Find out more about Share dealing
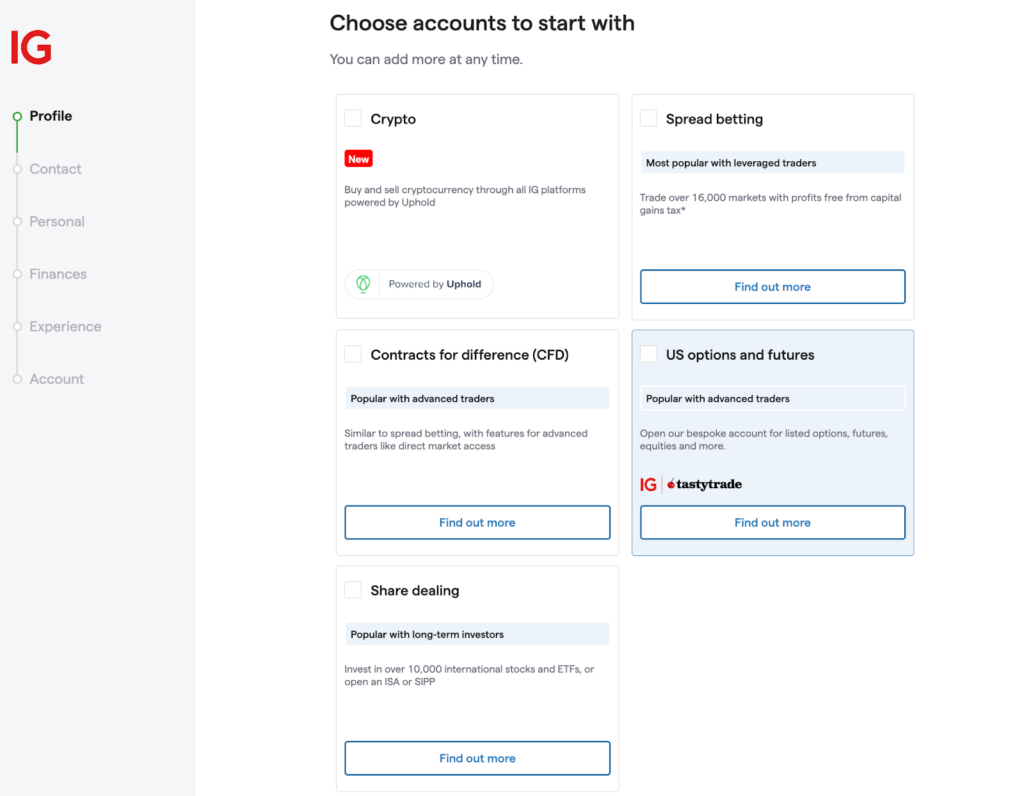1024x796 pixels. (477, 759)
